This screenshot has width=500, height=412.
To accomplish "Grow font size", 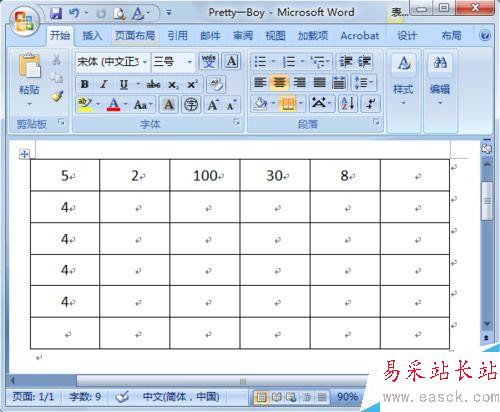I will (213, 105).
